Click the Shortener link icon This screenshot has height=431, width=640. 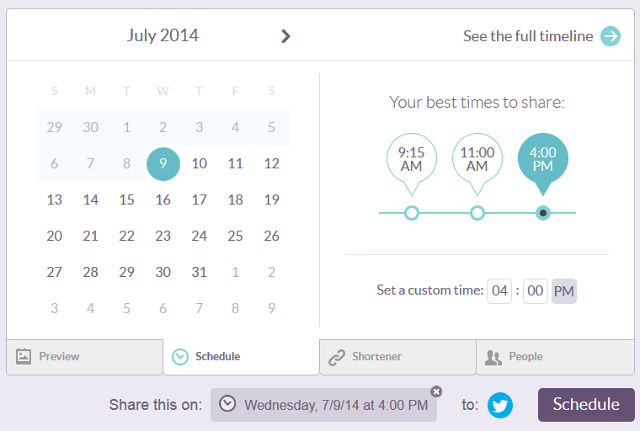[337, 357]
